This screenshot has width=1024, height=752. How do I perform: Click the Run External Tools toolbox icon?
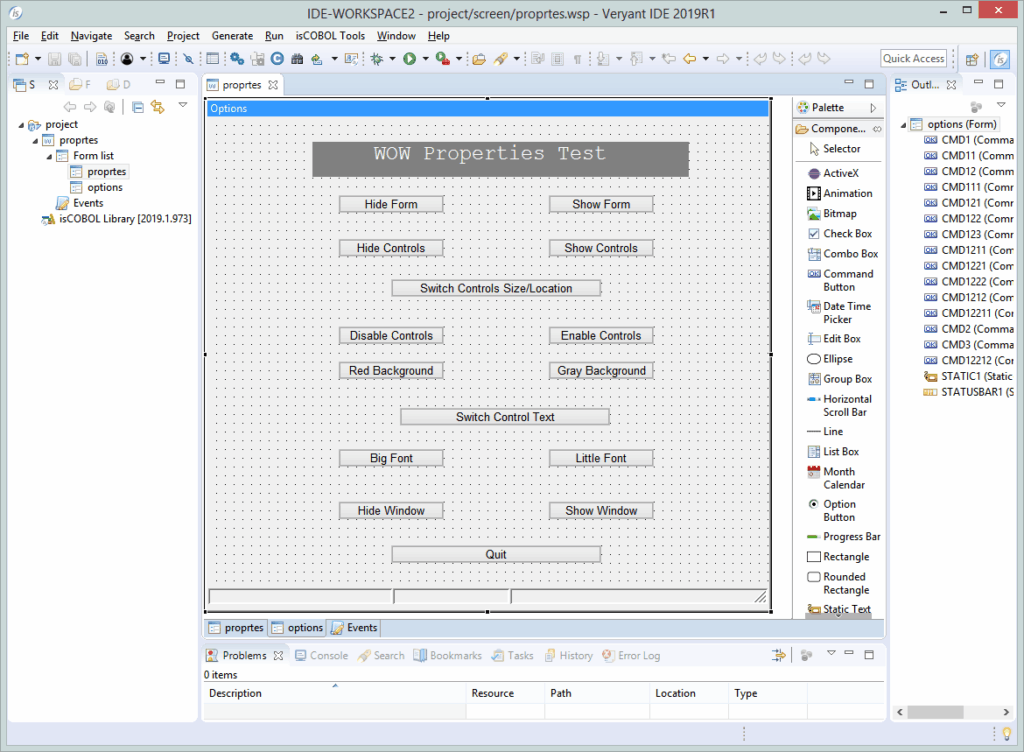(442, 59)
